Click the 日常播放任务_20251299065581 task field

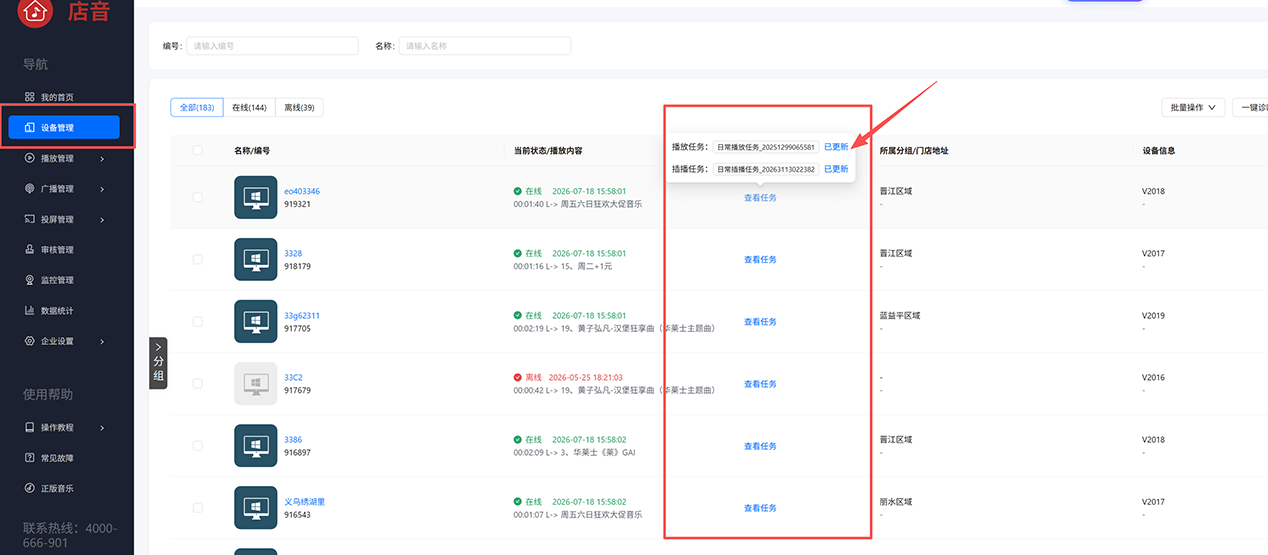click(x=766, y=147)
